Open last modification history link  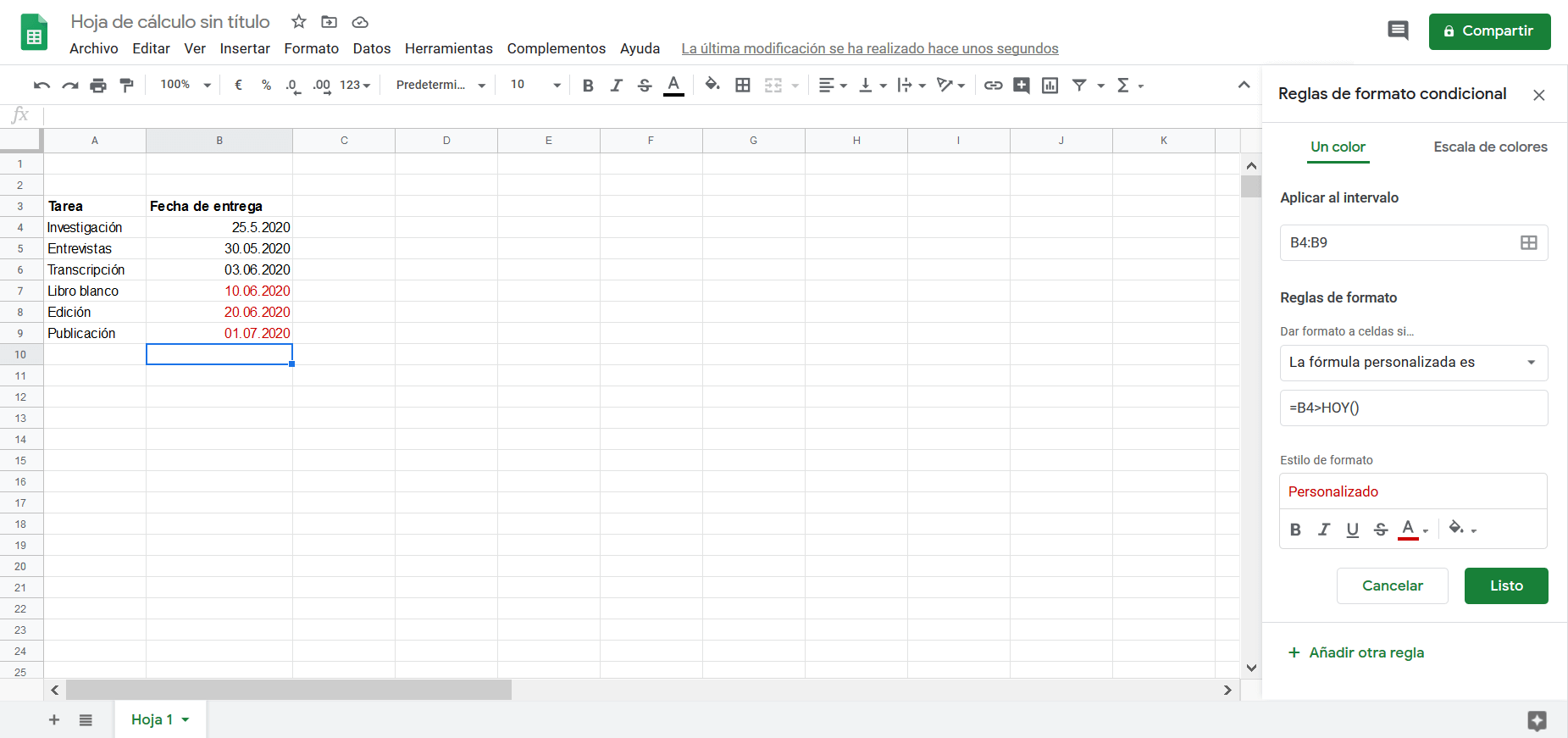click(870, 49)
